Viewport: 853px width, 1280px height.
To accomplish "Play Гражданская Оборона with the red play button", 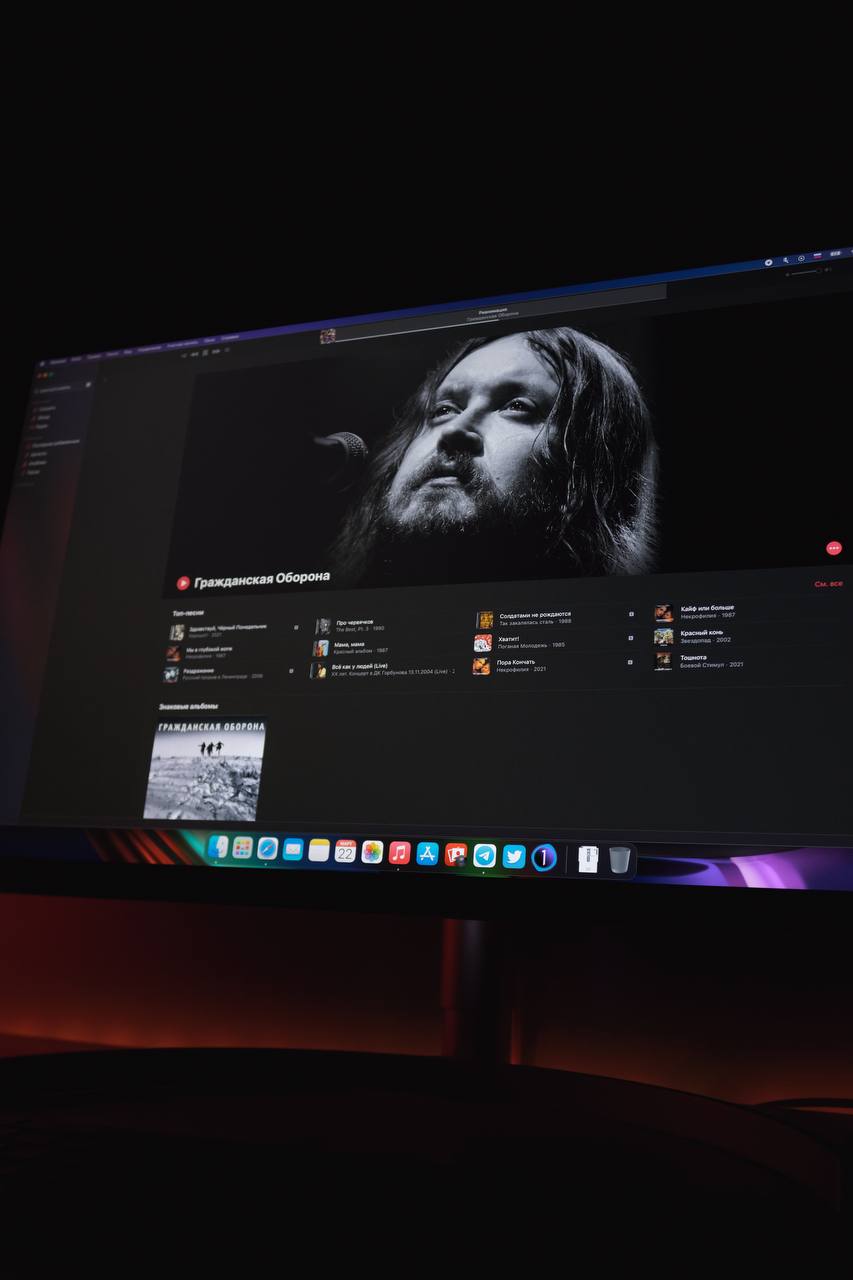I will [x=183, y=583].
